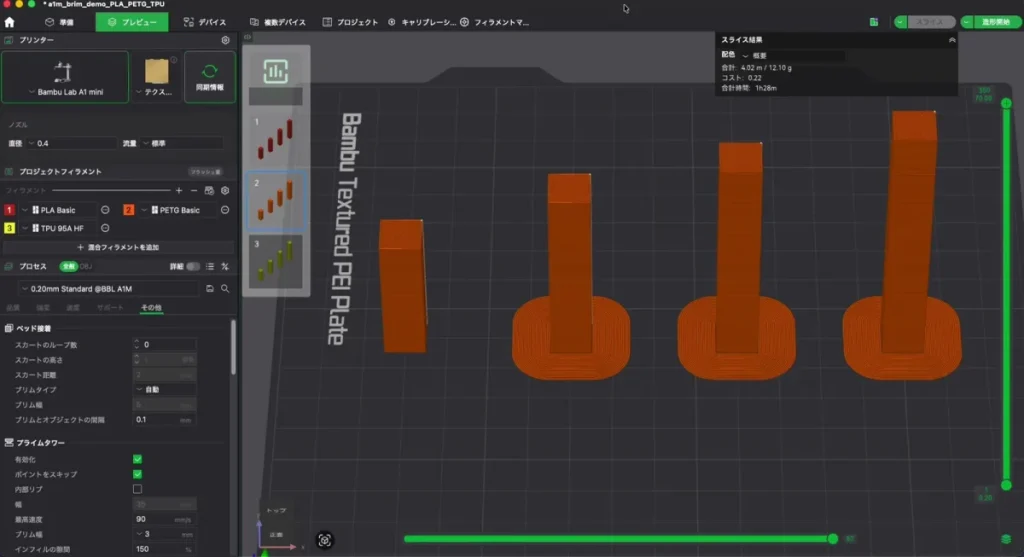Uncheck the skip points checkbox
This screenshot has height=557, width=1024.
[x=137, y=474]
